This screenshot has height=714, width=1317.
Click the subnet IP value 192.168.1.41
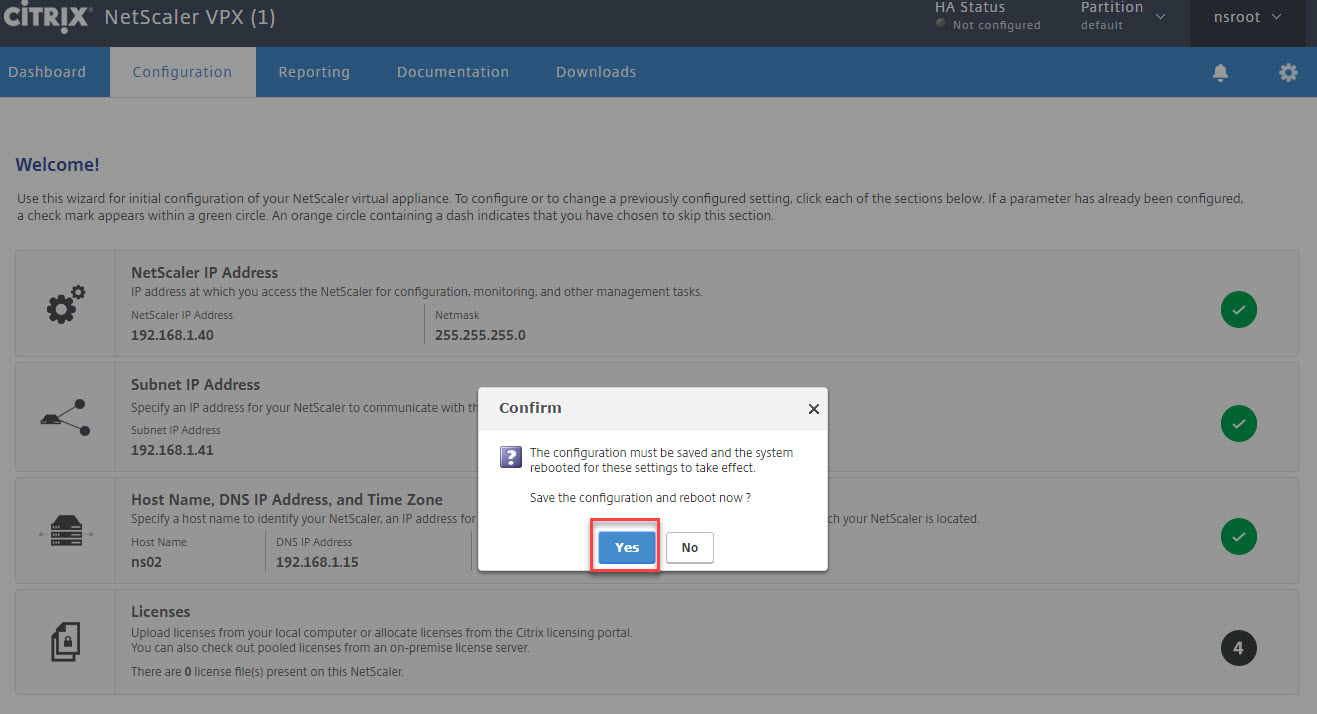click(172, 450)
